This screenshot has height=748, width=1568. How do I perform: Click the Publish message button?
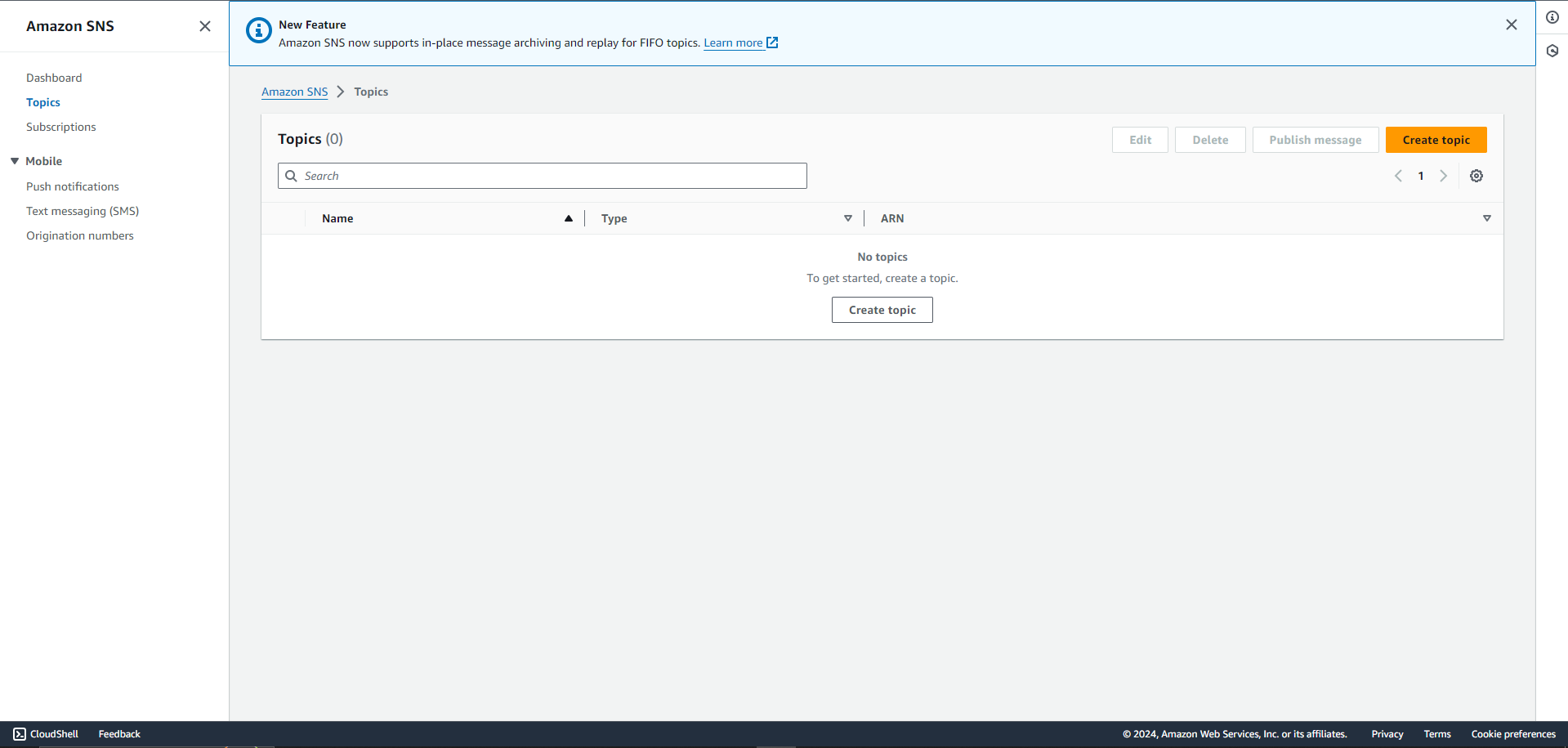1316,140
